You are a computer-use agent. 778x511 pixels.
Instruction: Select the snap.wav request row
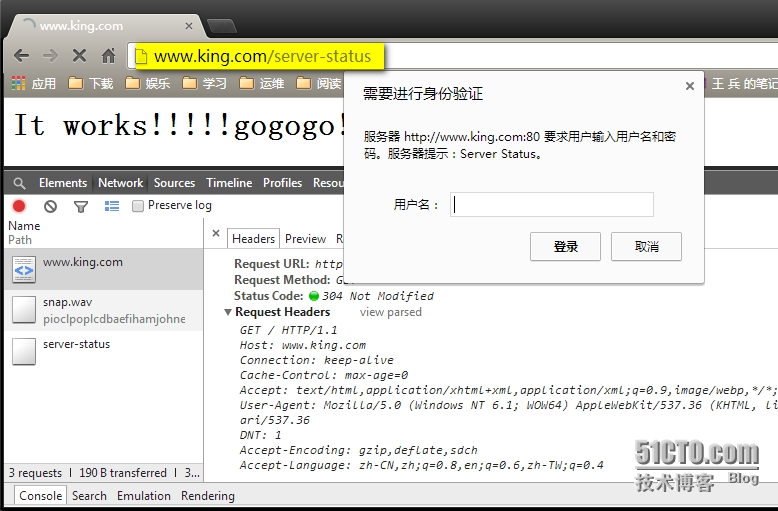tap(104, 311)
